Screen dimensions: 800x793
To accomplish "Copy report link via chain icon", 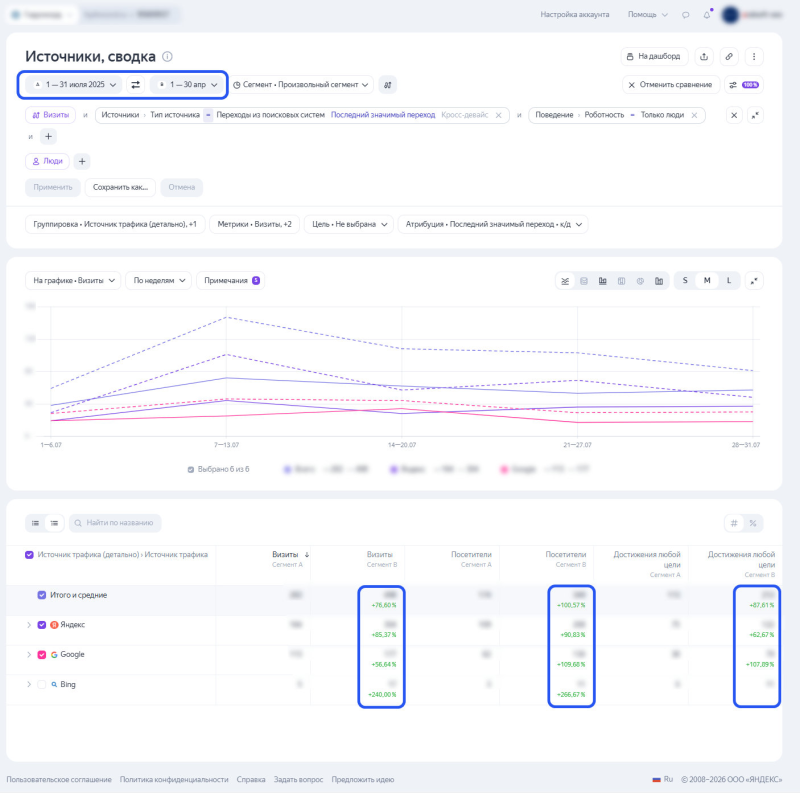I will tap(729, 57).
